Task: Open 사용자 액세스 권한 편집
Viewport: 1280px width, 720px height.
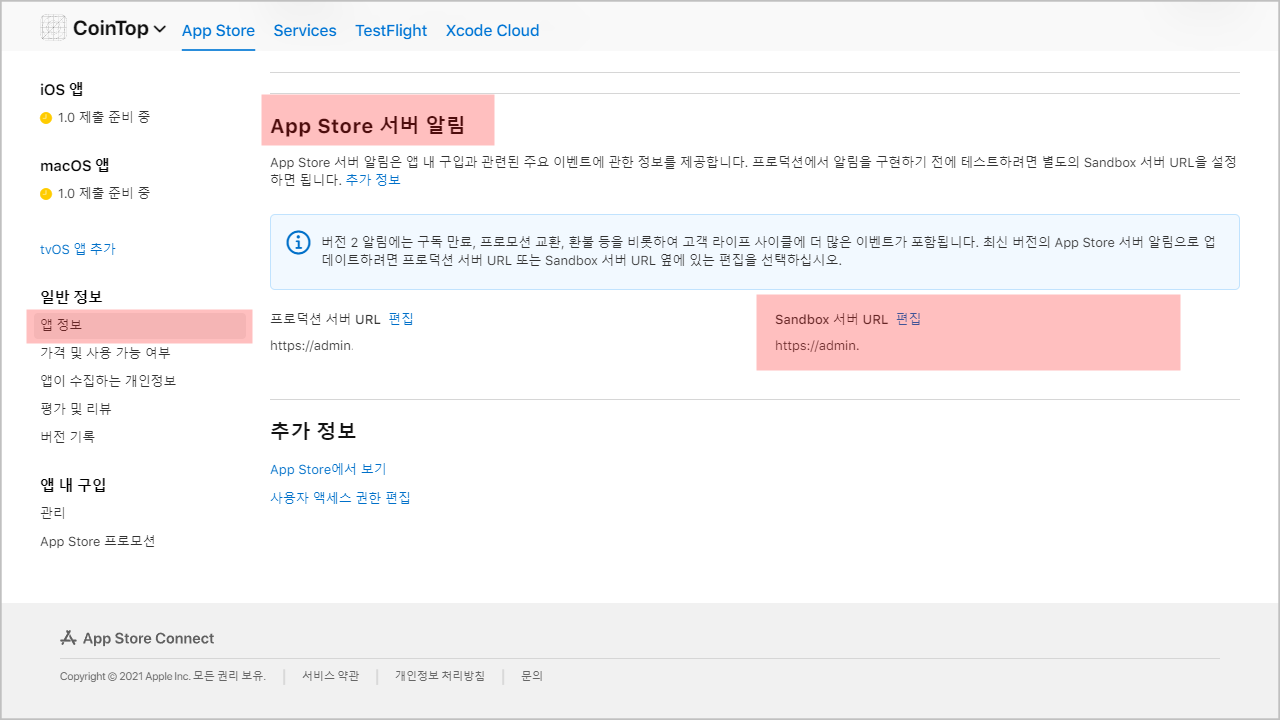Action: pyautogui.click(x=340, y=497)
